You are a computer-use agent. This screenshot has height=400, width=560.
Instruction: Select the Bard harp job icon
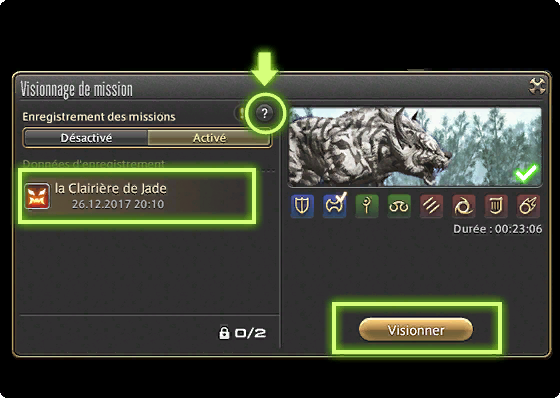click(496, 206)
